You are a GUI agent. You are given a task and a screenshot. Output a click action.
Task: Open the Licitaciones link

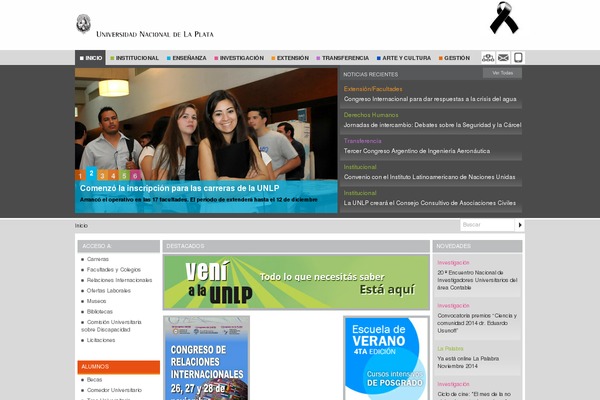[101, 340]
